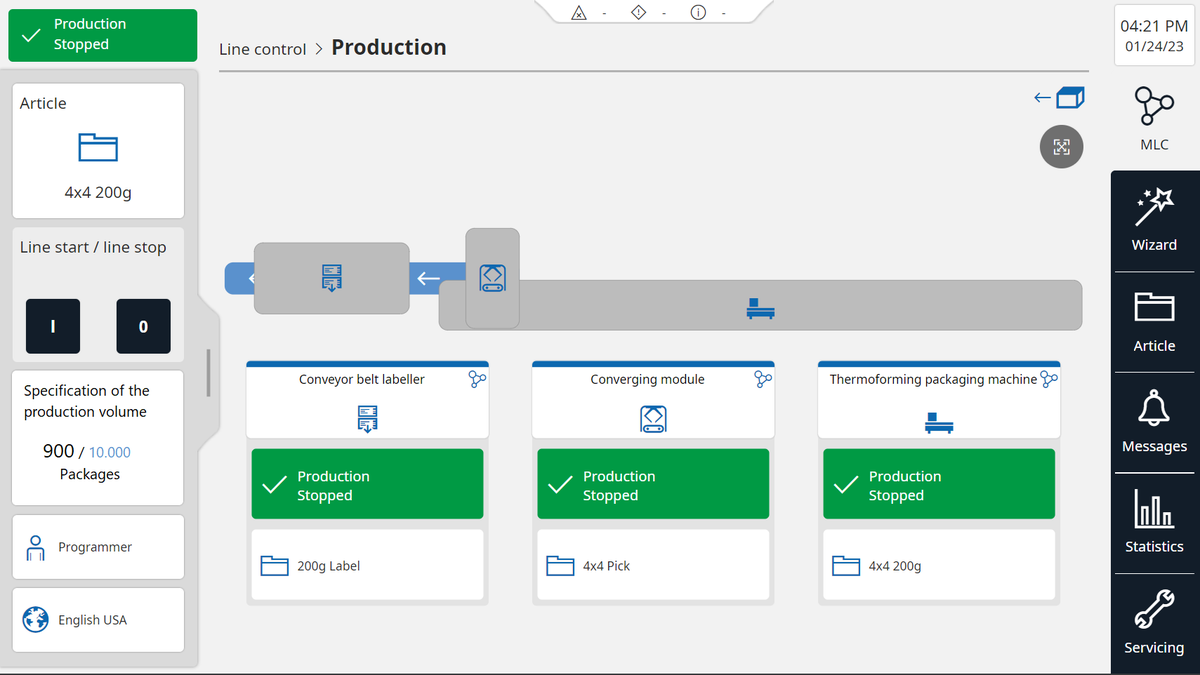Screen dimensions: 1200x675
Task: Select the converging module in line diagram
Action: click(x=492, y=276)
